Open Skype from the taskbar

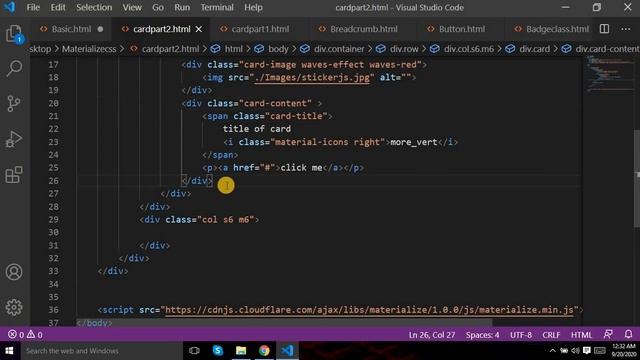tap(218, 351)
